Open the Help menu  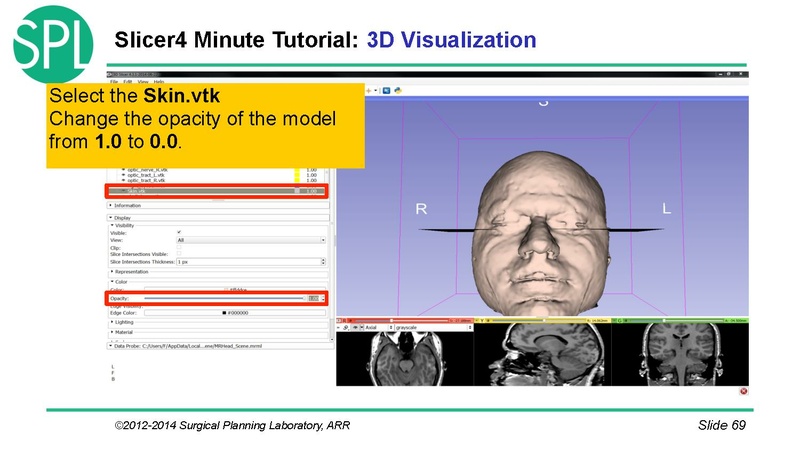(x=159, y=82)
